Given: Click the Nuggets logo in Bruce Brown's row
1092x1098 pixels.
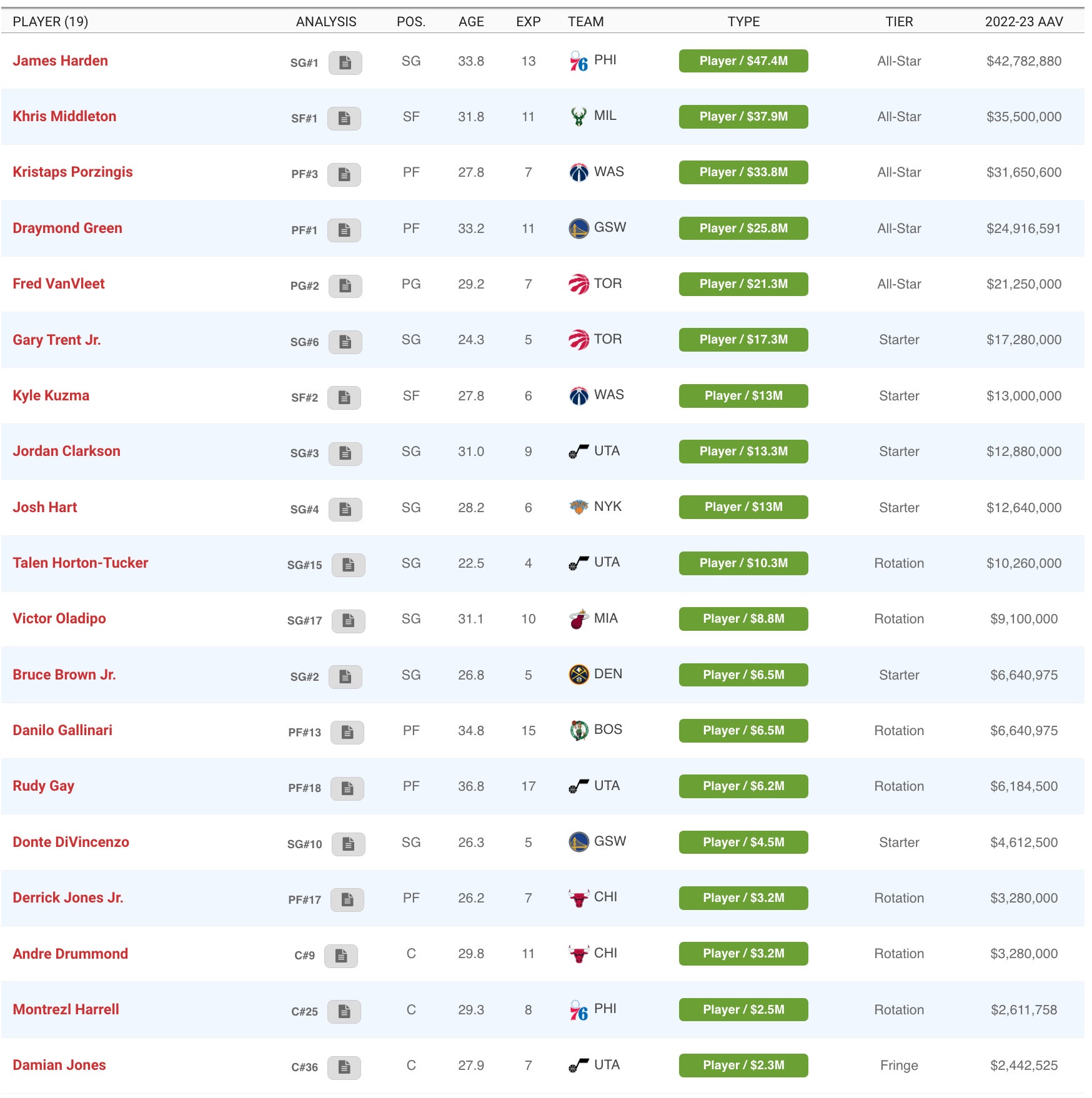Looking at the screenshot, I should pyautogui.click(x=578, y=675).
